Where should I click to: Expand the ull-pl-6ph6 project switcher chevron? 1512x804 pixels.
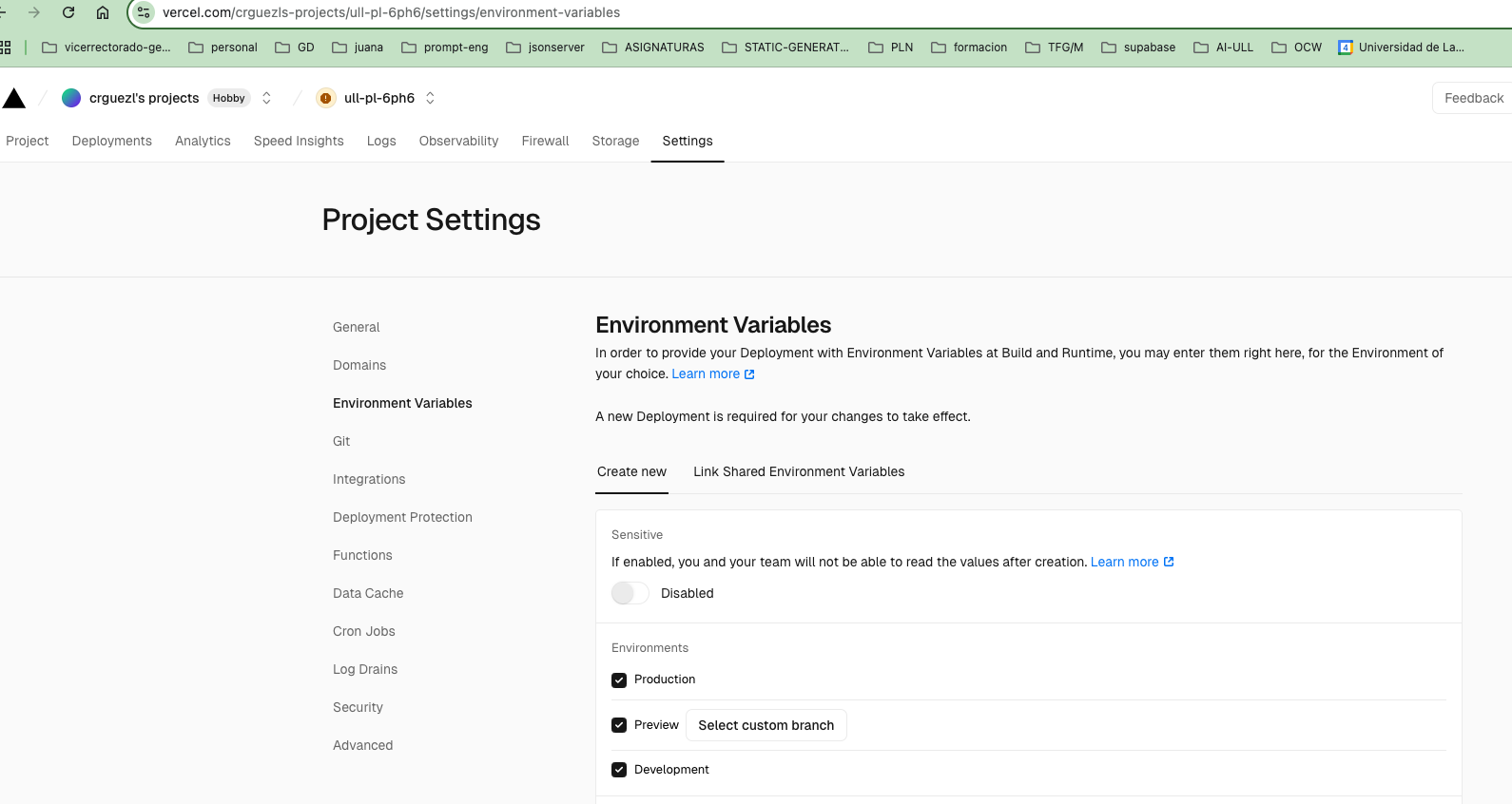coord(430,98)
